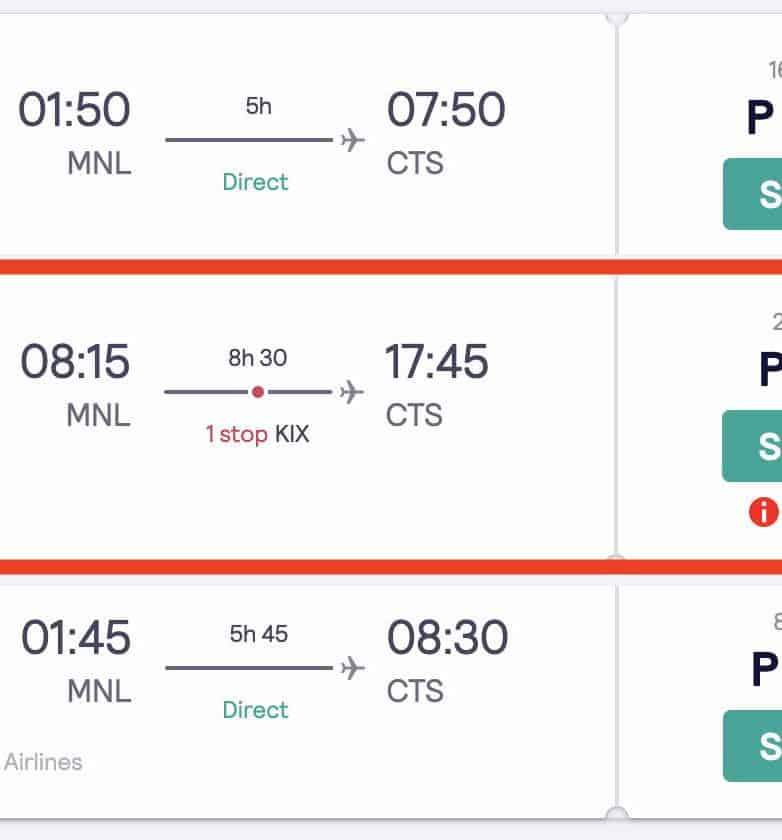Click the airplane icon on the 08:15 flight
Screen dimensions: 782x840
351,392
